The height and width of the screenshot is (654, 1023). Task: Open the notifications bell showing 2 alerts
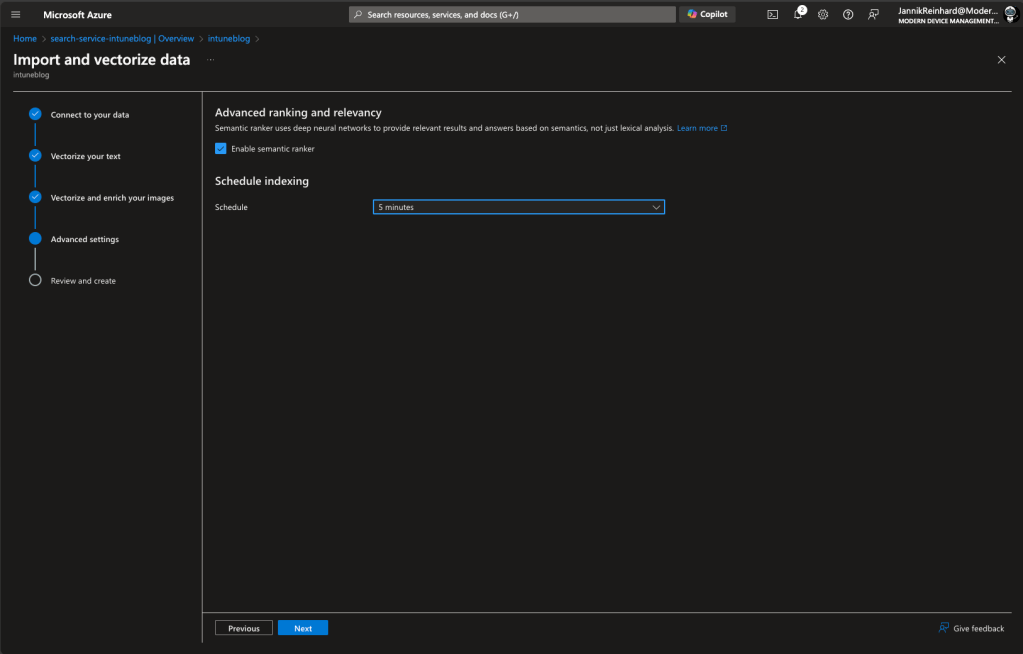tap(797, 14)
